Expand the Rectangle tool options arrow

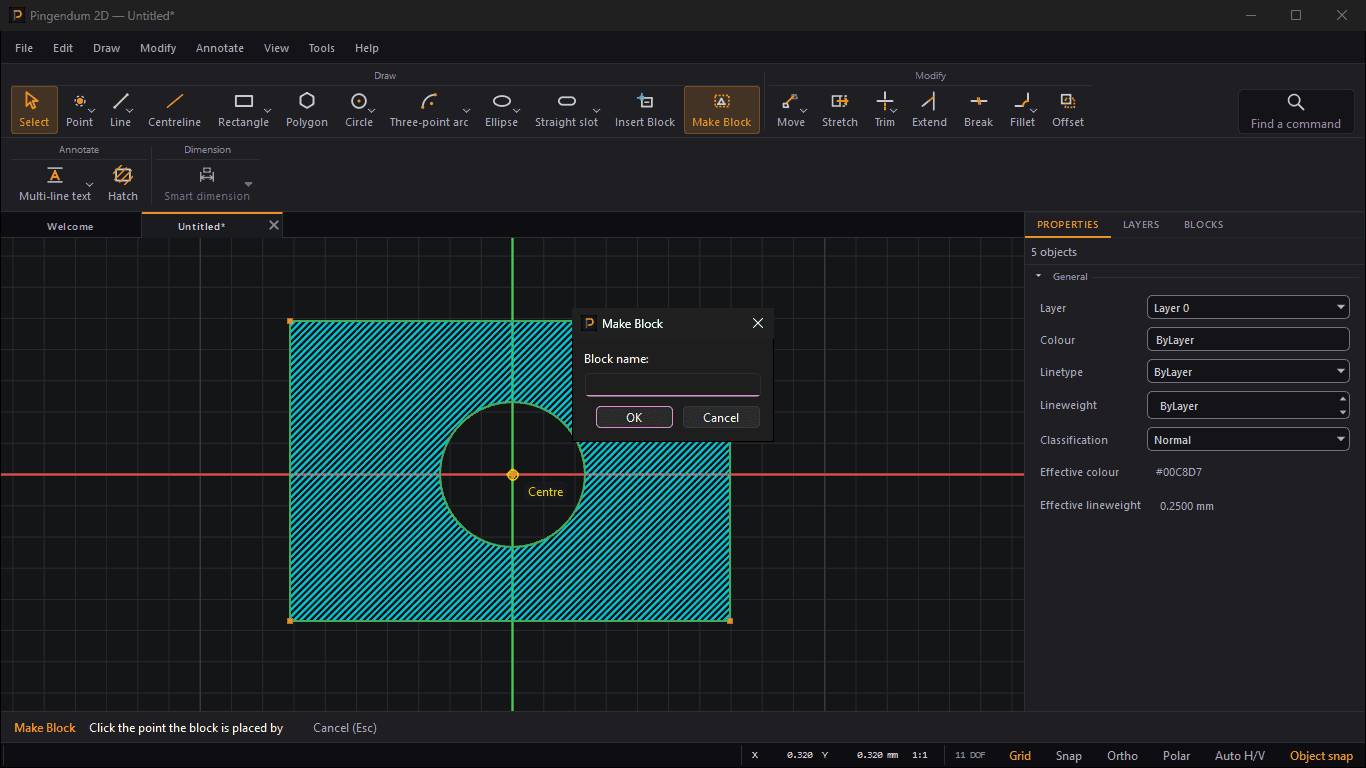268,111
